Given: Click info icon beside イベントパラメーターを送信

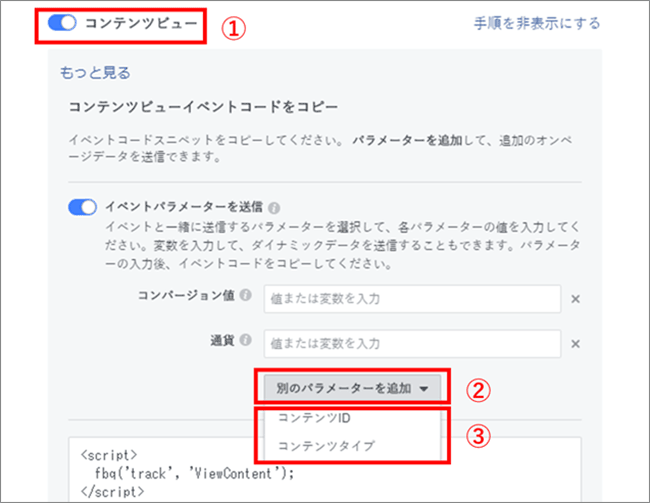Looking at the screenshot, I should (273, 207).
